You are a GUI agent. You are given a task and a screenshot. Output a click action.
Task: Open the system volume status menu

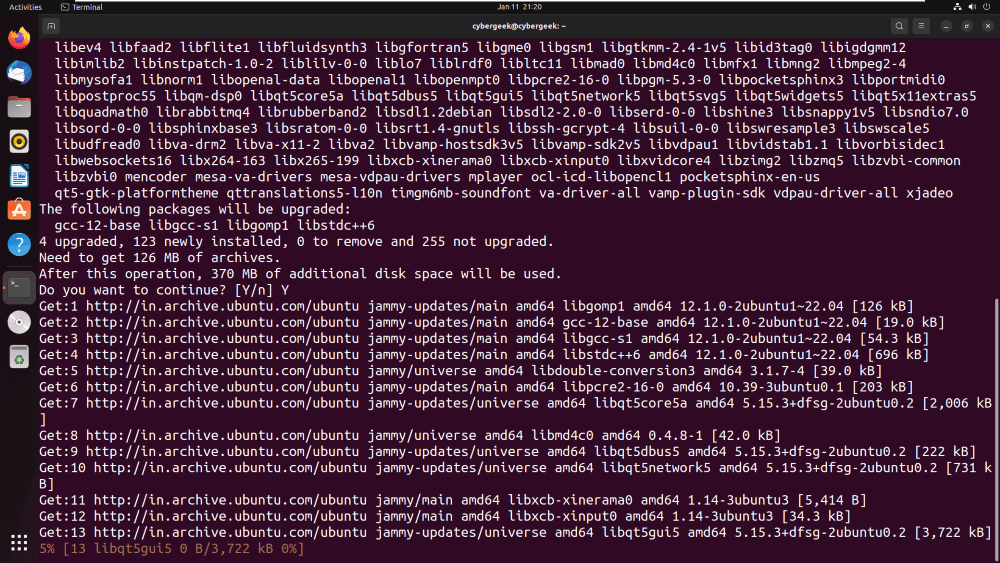click(x=972, y=7)
